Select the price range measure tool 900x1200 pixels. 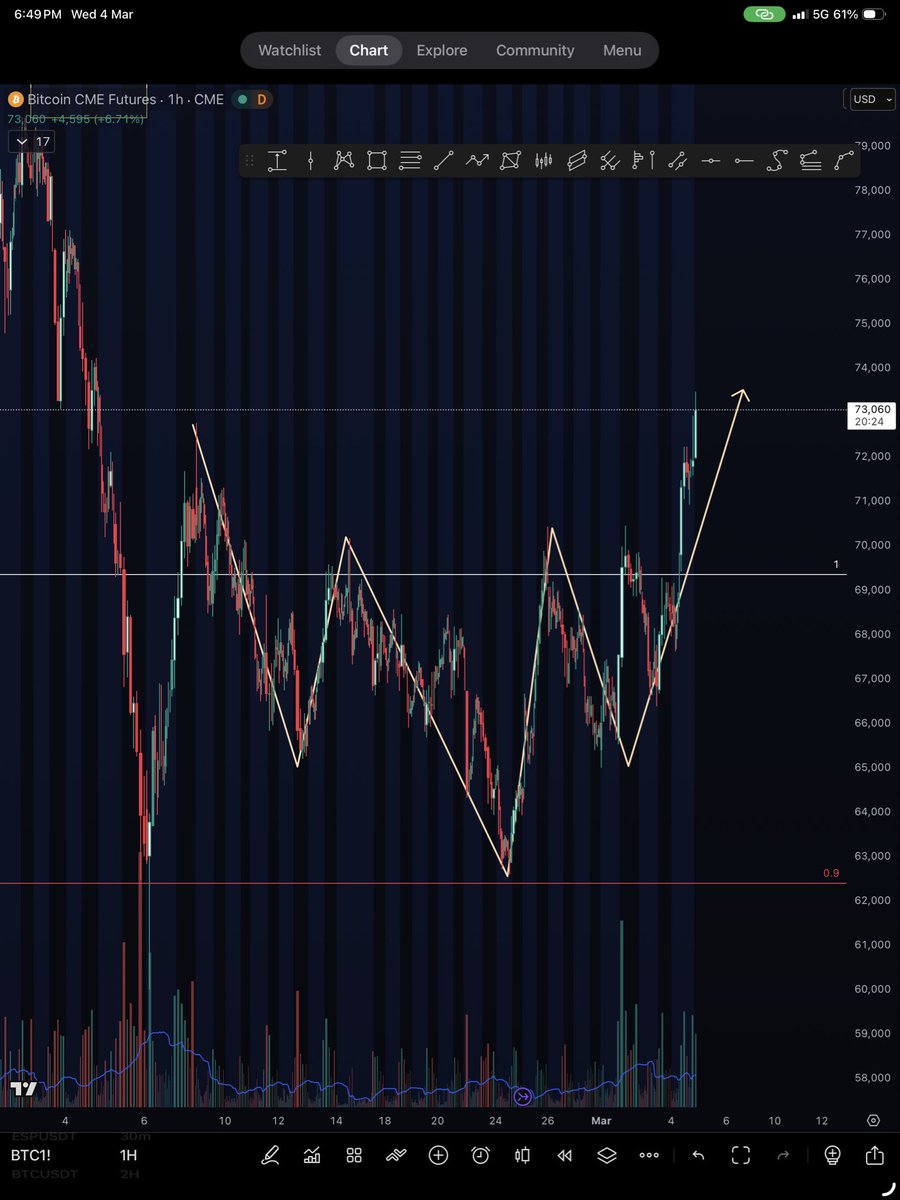(278, 160)
